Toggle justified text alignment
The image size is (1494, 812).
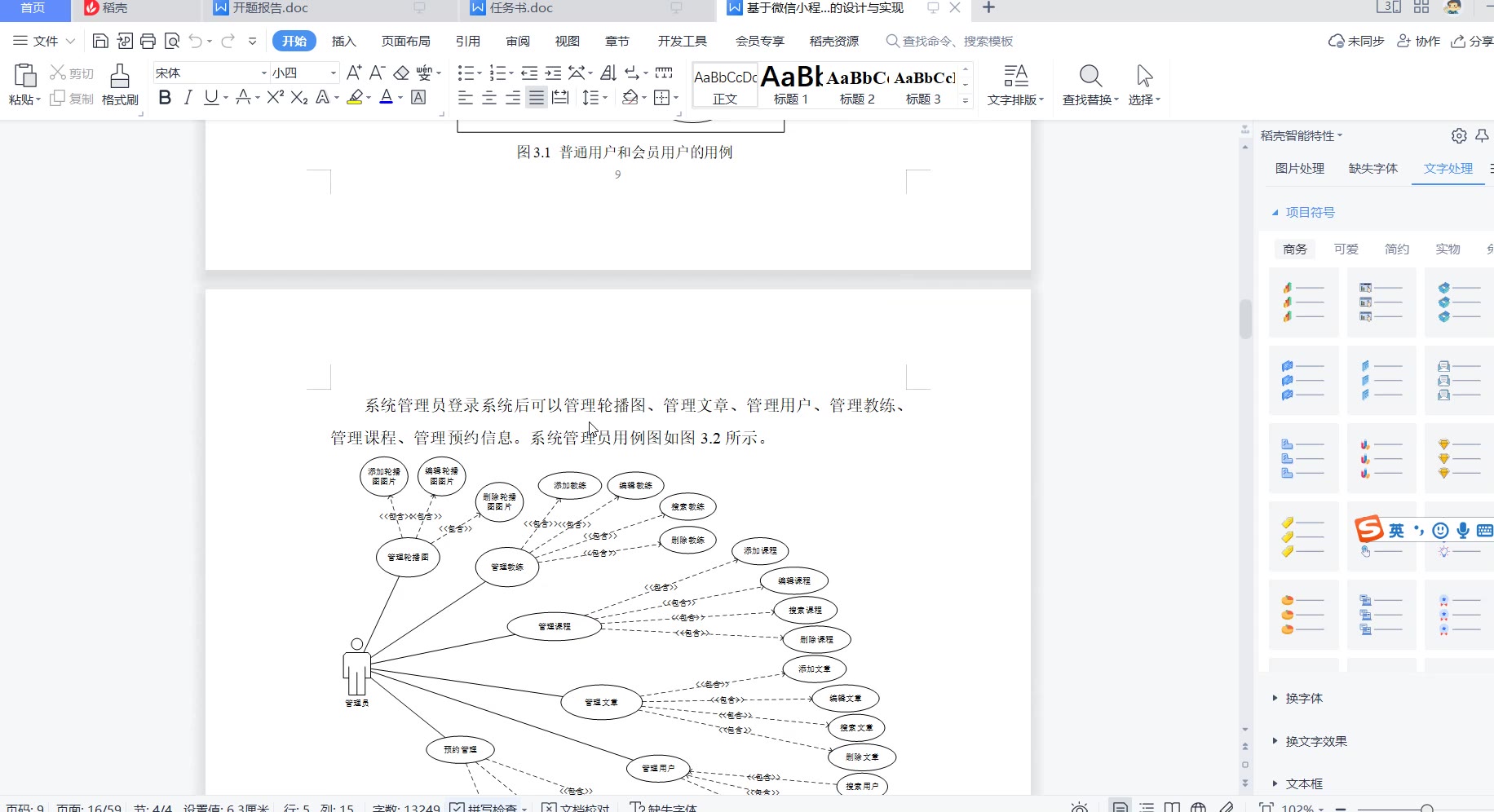coord(537,98)
